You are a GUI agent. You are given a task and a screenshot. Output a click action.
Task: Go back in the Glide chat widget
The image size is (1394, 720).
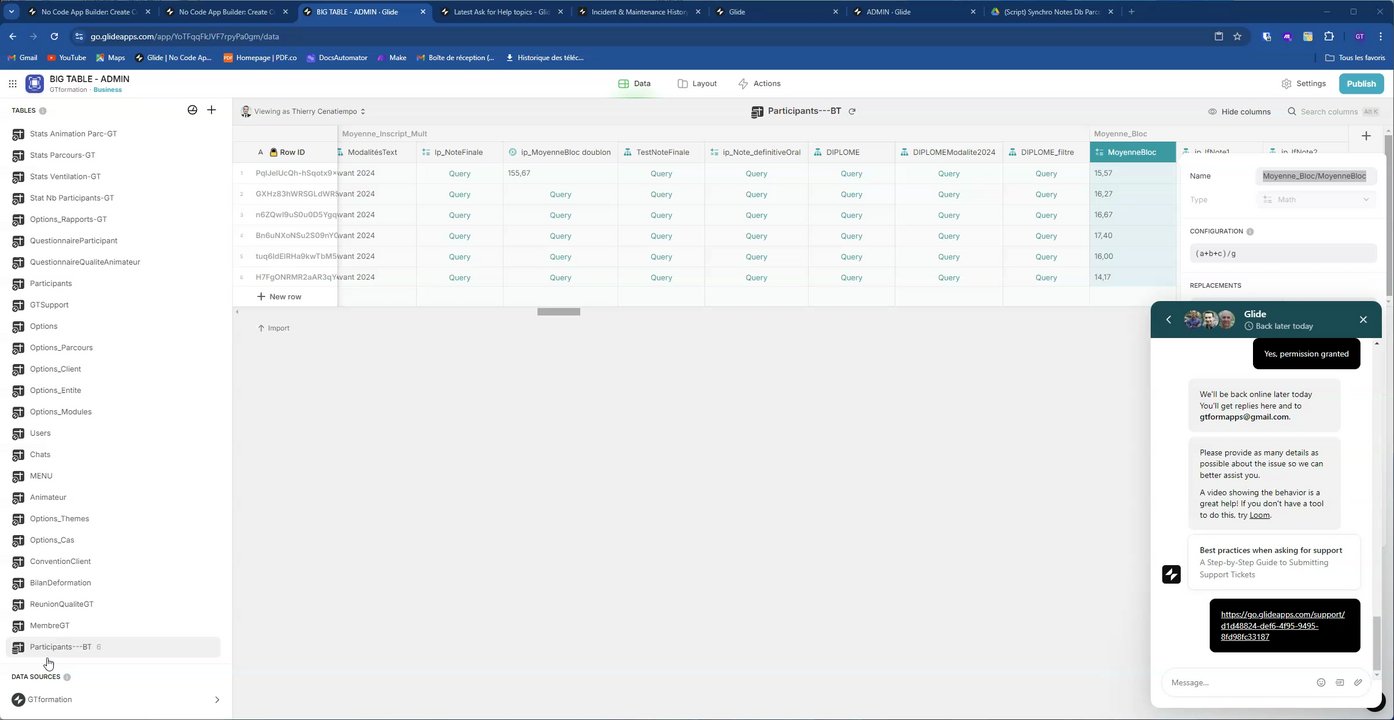pos(1168,320)
